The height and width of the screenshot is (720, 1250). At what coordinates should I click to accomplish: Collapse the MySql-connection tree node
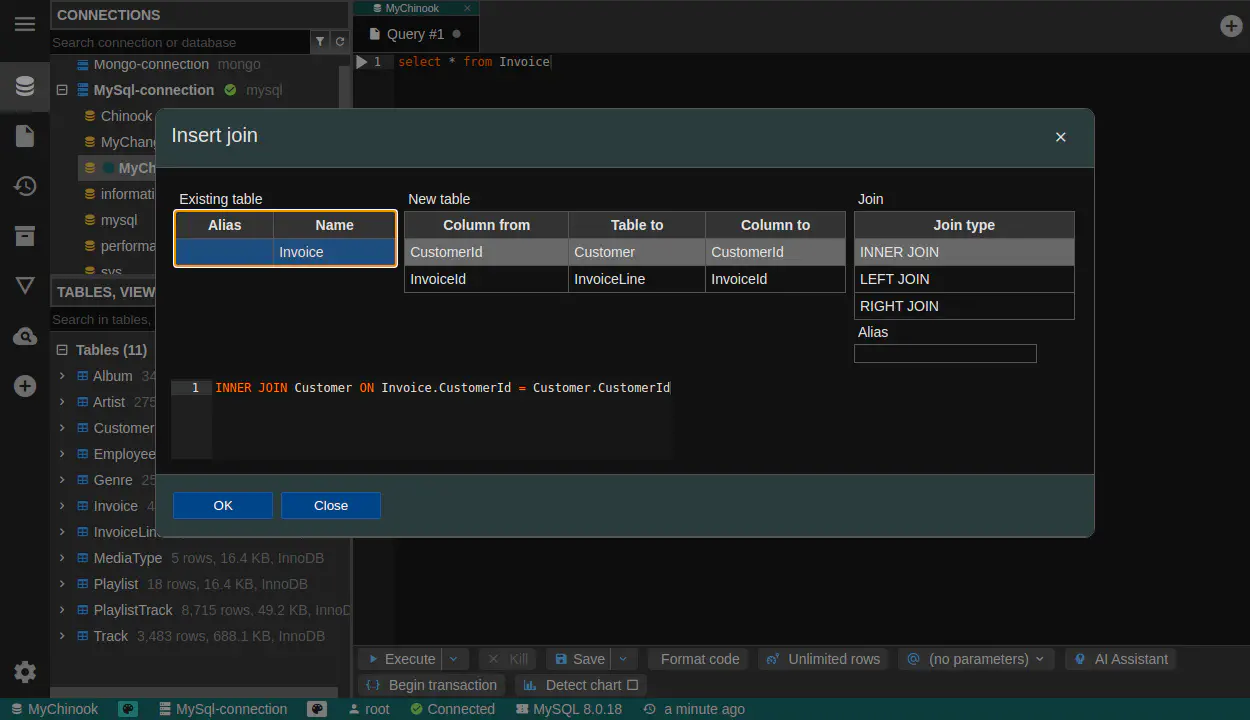(x=62, y=90)
